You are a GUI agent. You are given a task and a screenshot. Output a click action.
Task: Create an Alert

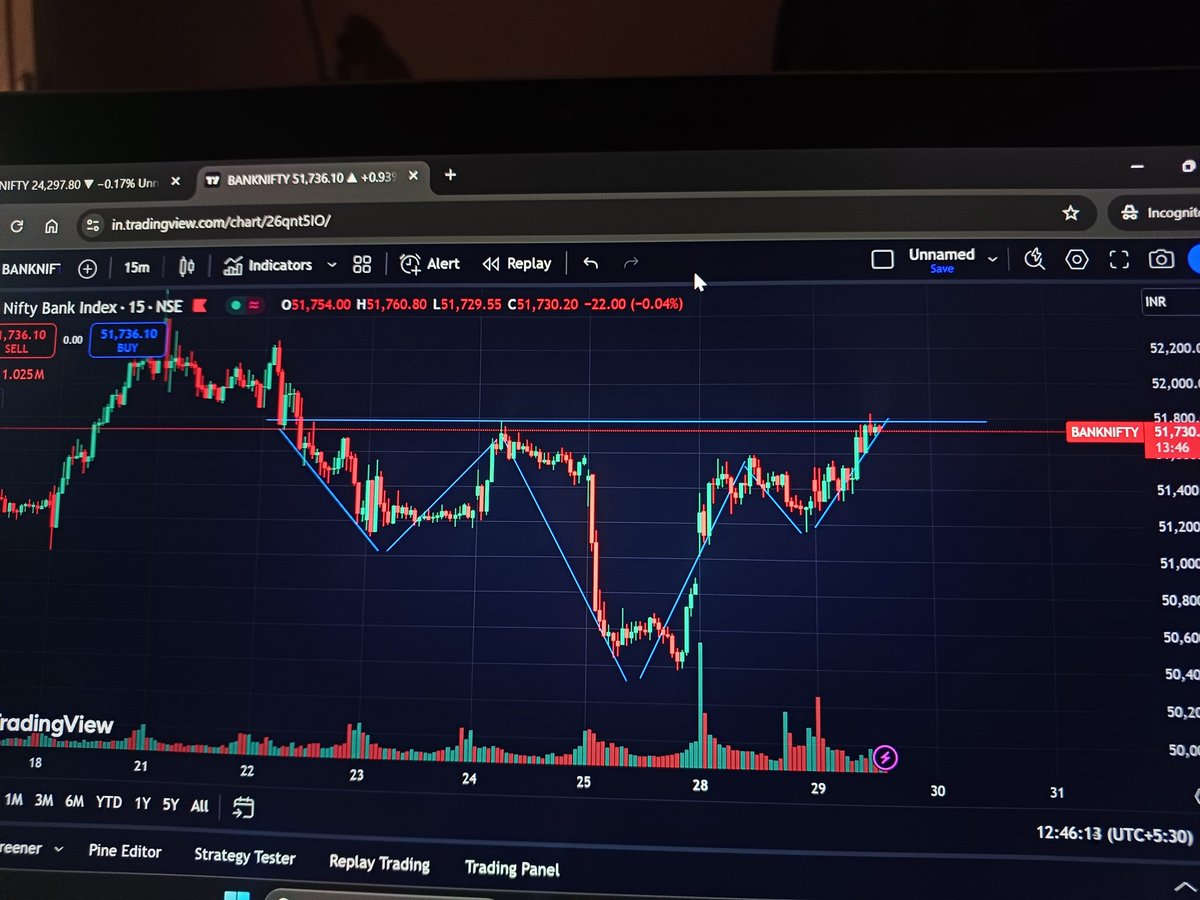coord(430,263)
